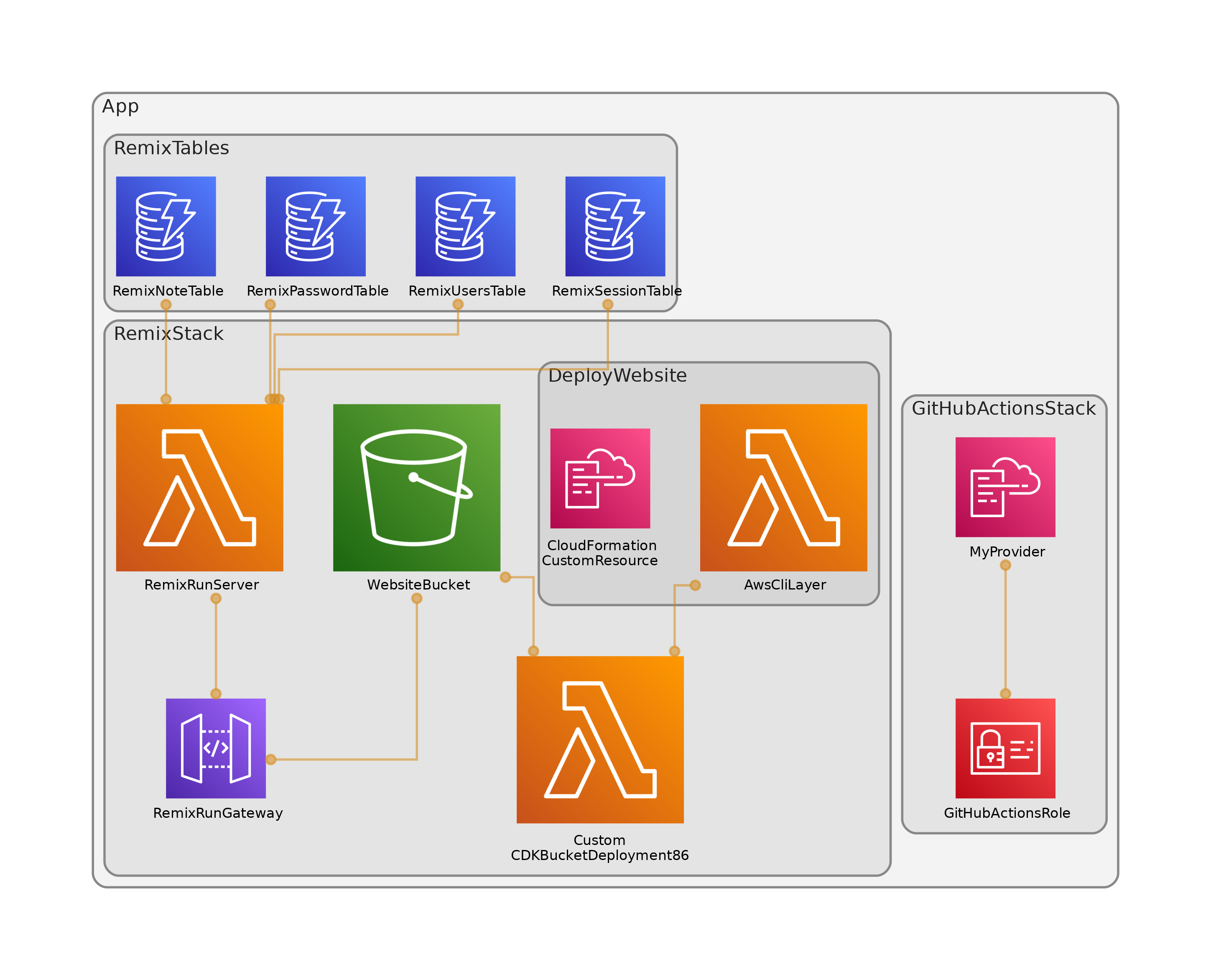Select the DeployWebsite group label
The image size is (1211, 980).
coord(617,375)
